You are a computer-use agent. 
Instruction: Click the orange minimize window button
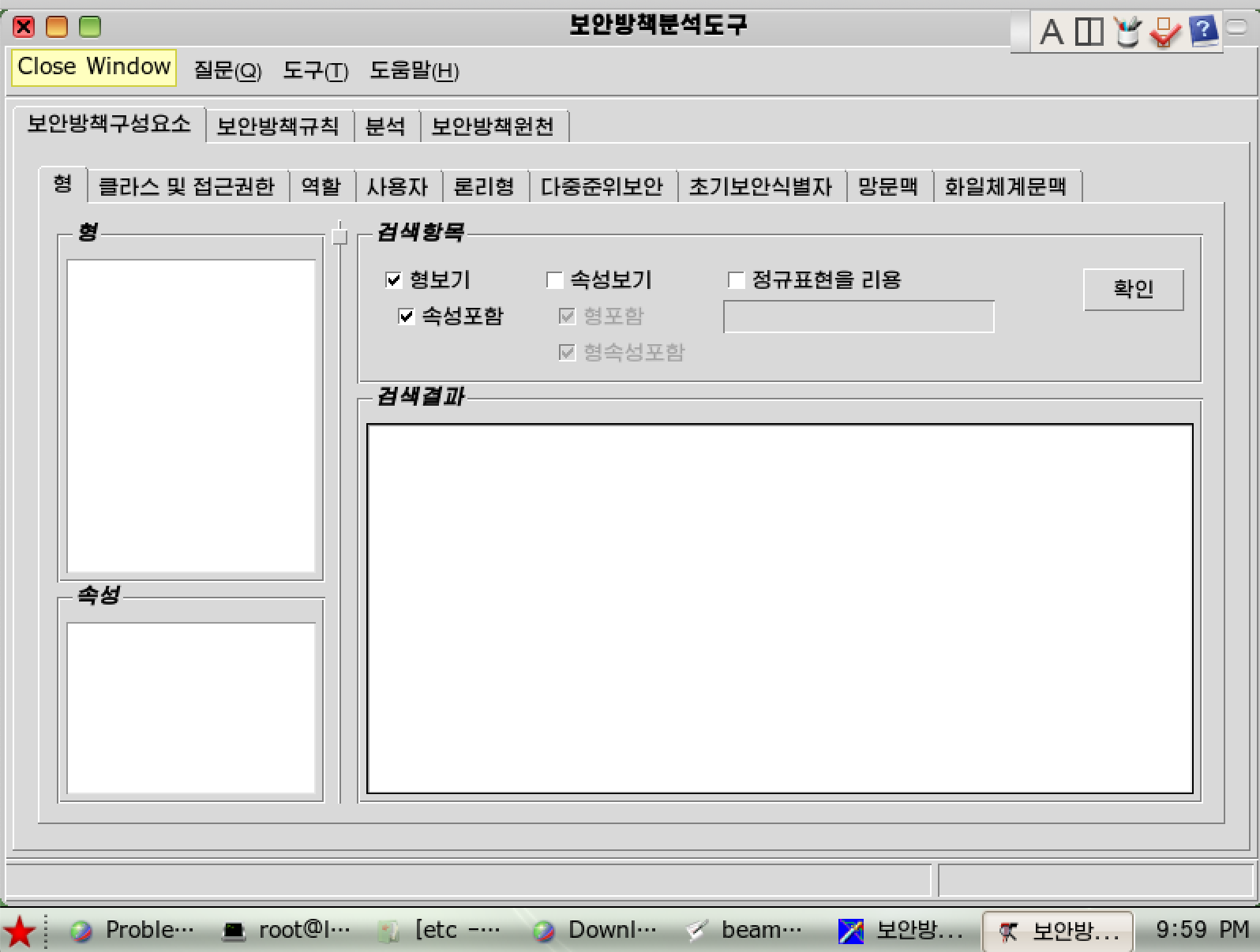pos(57,27)
